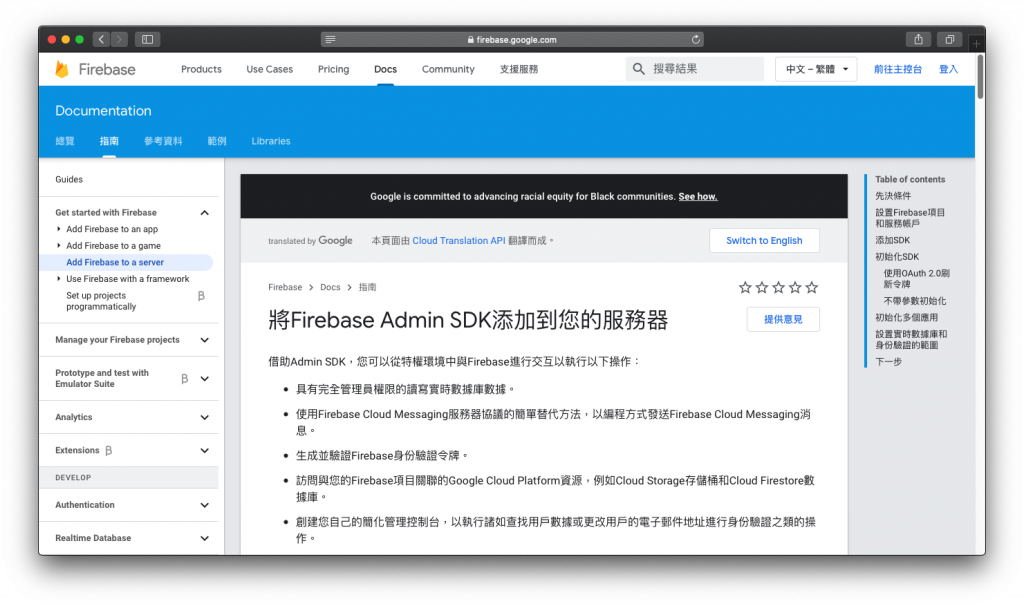Open Use Cases menu
Image resolution: width=1024 pixels, height=606 pixels.
[270, 69]
